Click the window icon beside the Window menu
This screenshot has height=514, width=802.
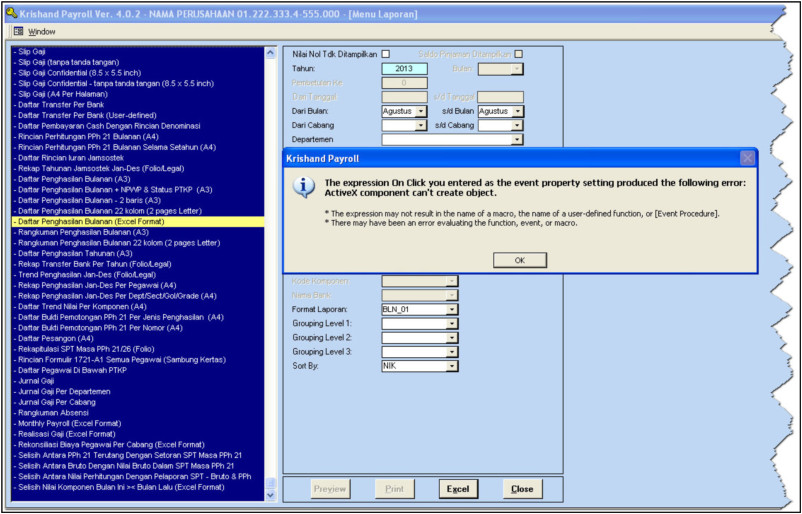point(18,31)
